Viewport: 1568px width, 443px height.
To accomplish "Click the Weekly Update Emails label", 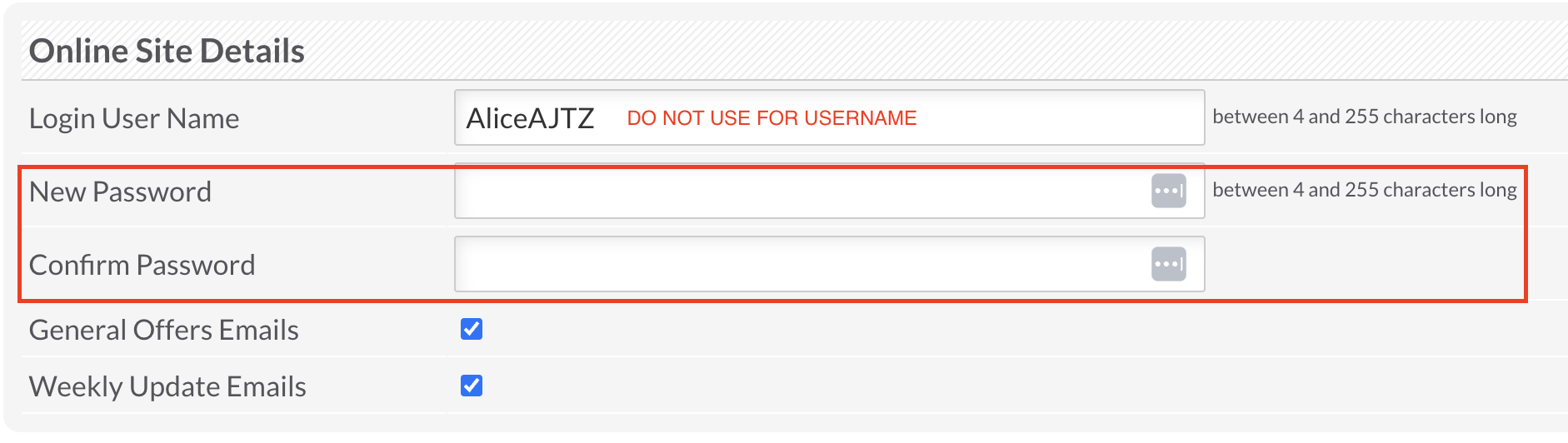I will pyautogui.click(x=167, y=386).
